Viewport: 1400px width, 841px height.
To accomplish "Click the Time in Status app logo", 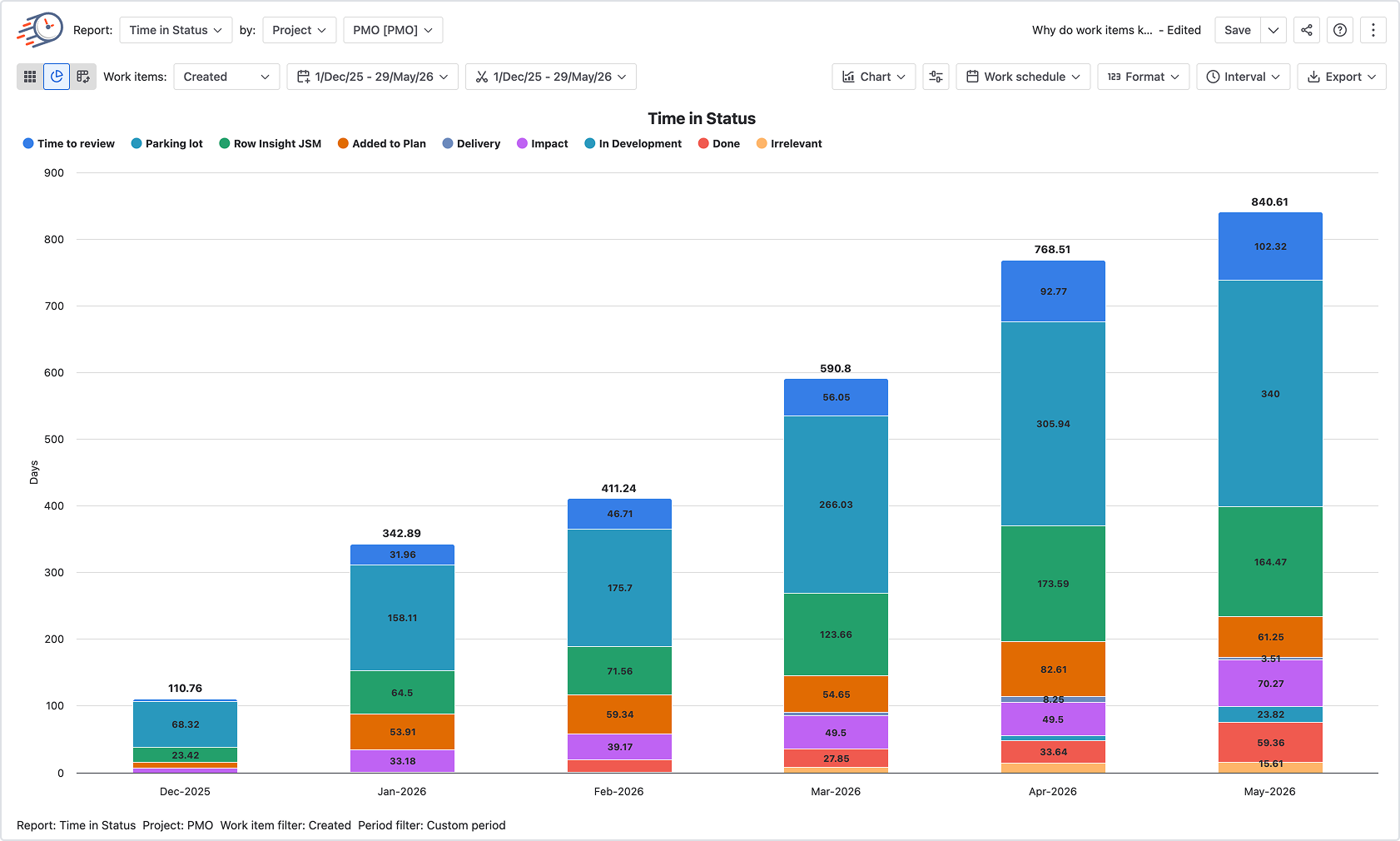I will click(x=40, y=30).
